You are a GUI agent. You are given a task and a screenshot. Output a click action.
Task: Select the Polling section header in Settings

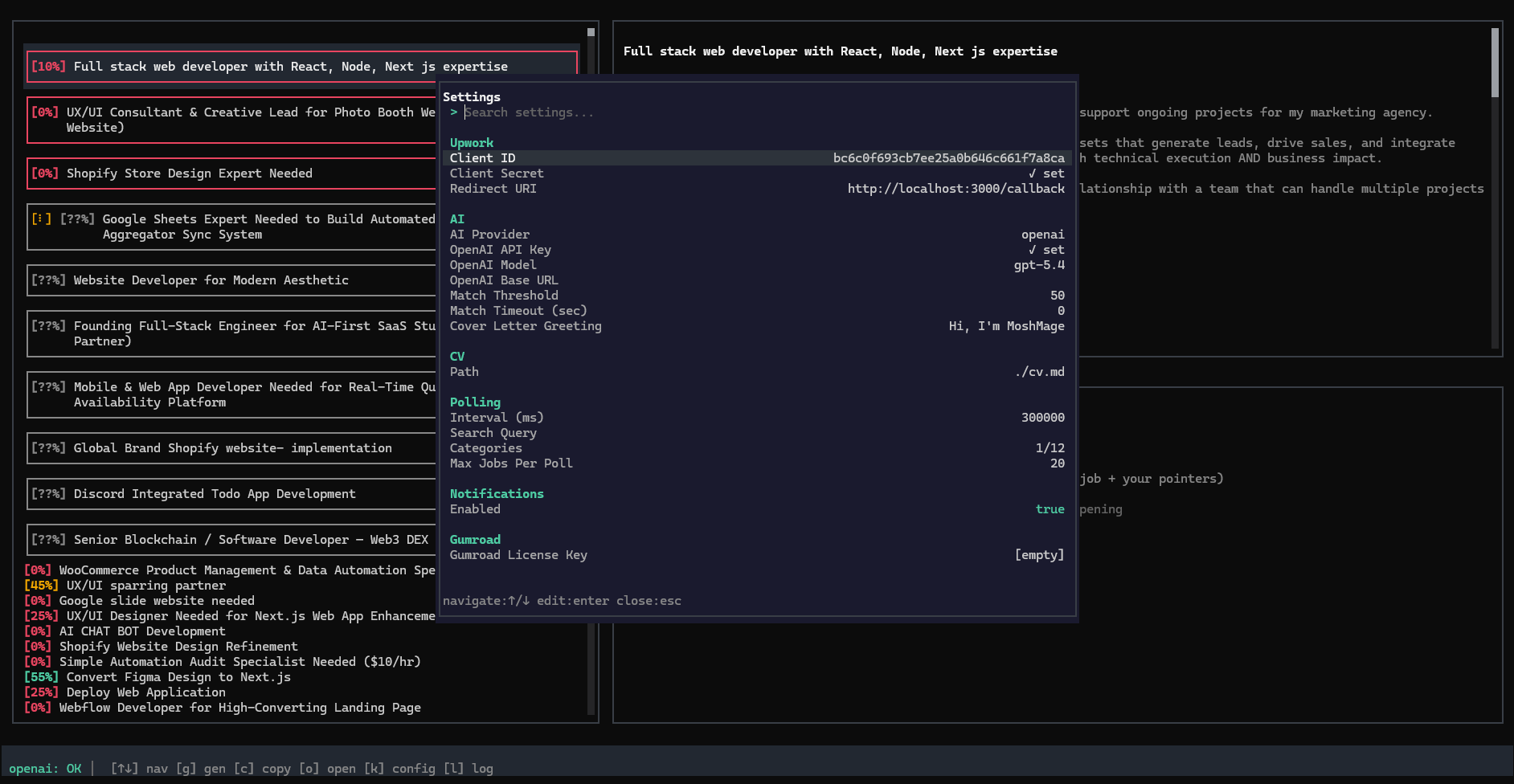(x=475, y=402)
